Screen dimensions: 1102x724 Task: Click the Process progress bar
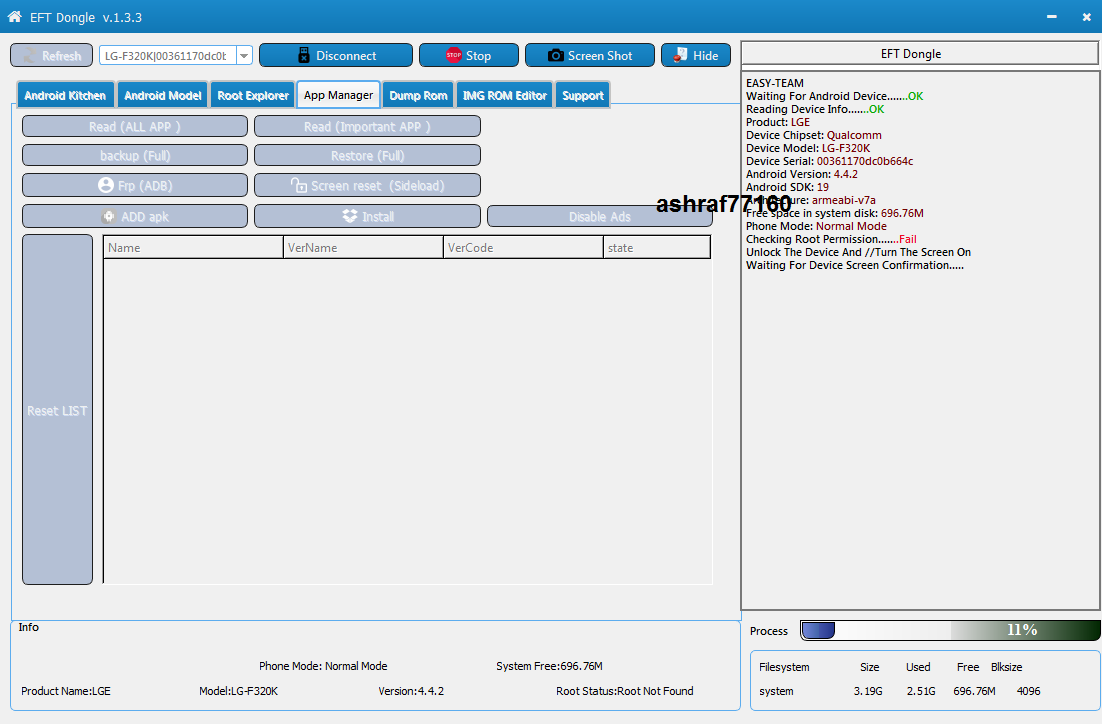click(x=950, y=630)
